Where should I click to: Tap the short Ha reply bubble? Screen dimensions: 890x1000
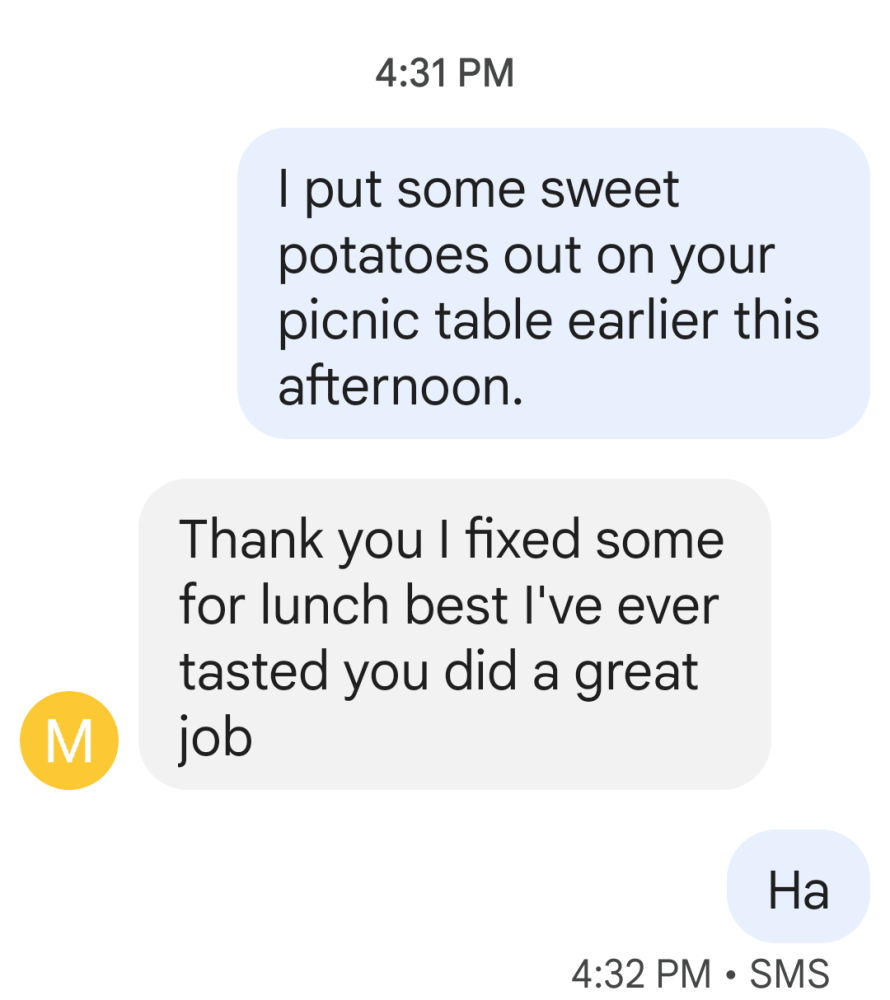[798, 886]
